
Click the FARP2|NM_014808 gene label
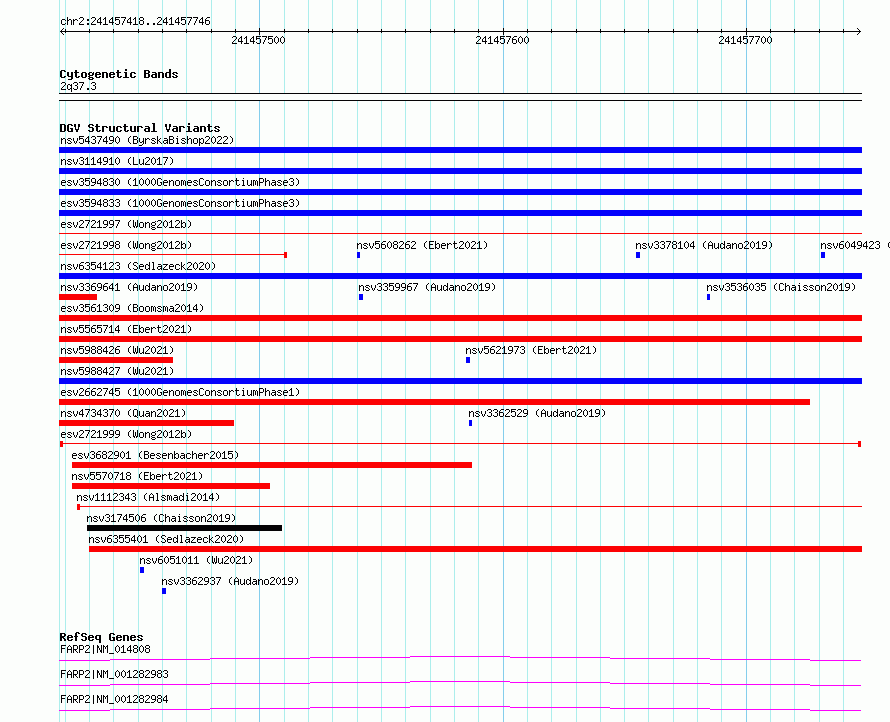pos(105,649)
